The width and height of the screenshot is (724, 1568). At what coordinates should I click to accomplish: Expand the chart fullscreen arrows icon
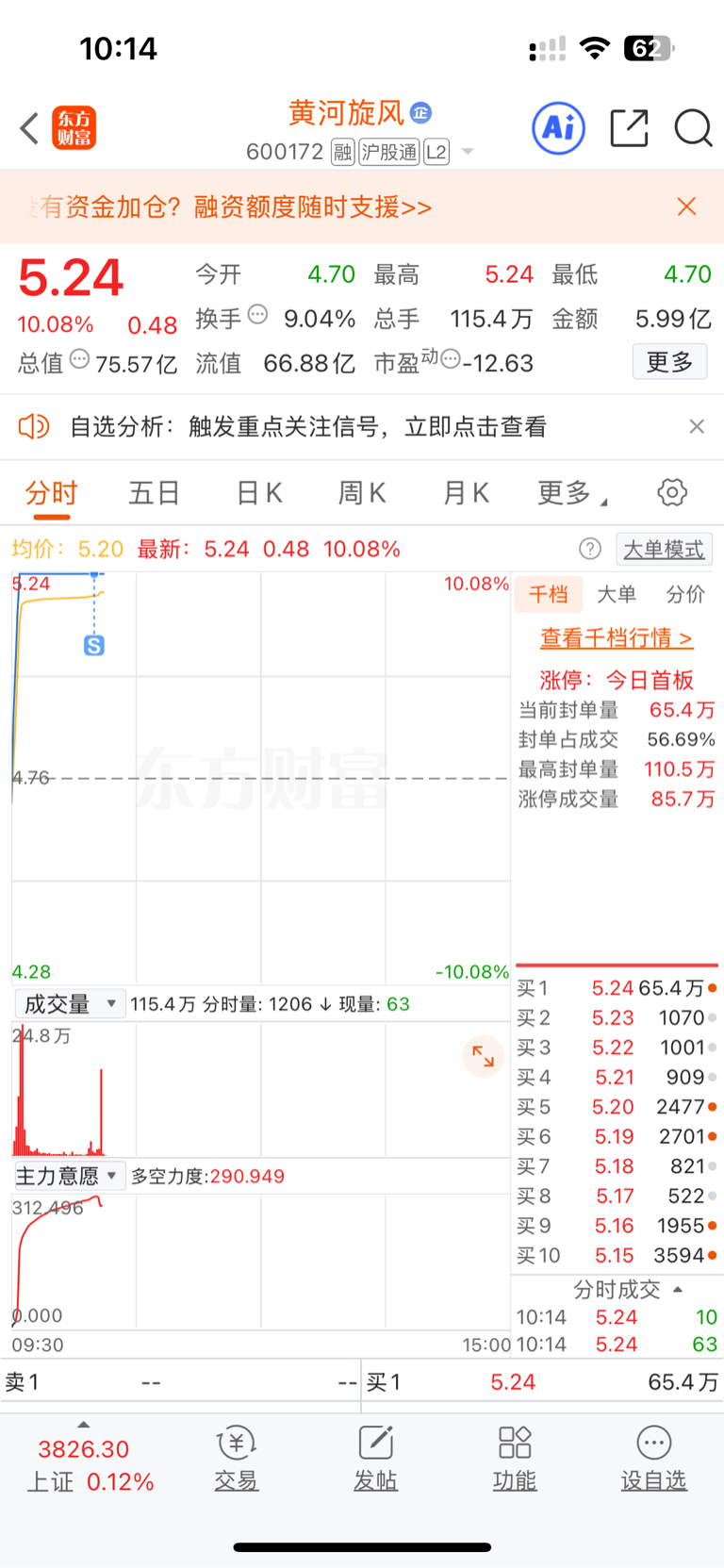[x=483, y=1056]
